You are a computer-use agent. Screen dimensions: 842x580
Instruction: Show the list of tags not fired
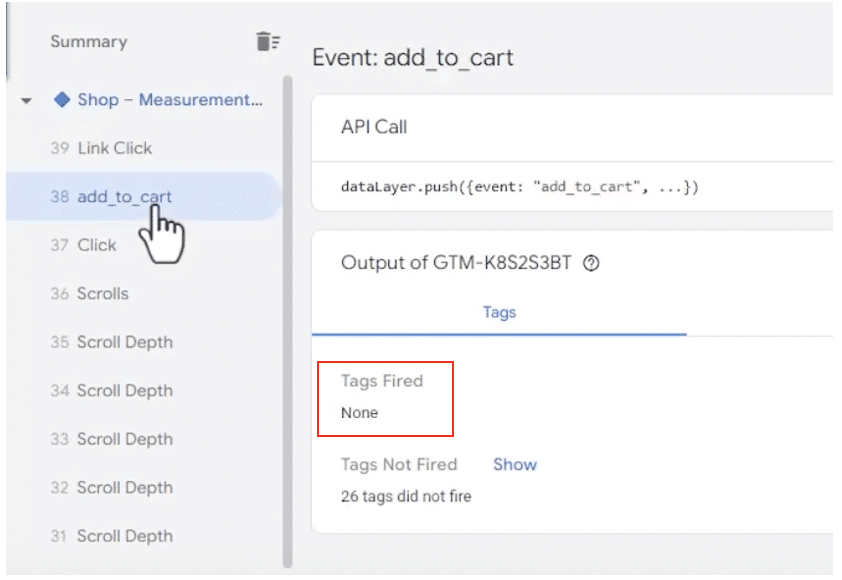coord(514,464)
